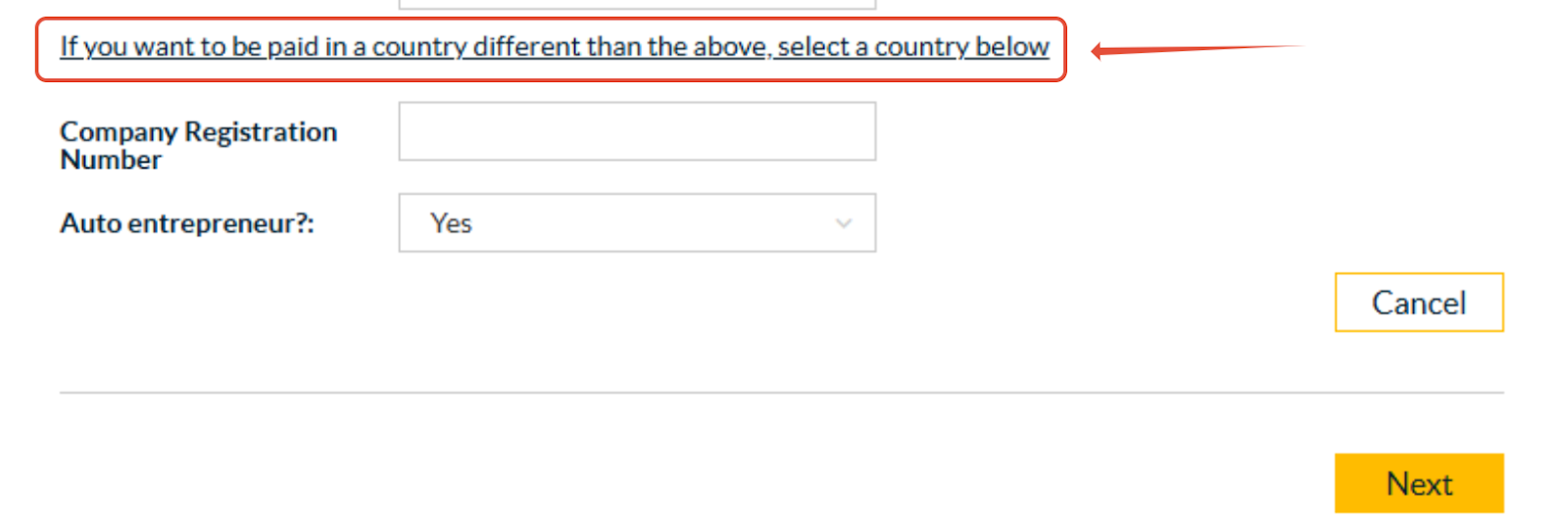The height and width of the screenshot is (519, 1568).
Task: Click the selected "Yes" value in the dropdown
Action: [451, 223]
